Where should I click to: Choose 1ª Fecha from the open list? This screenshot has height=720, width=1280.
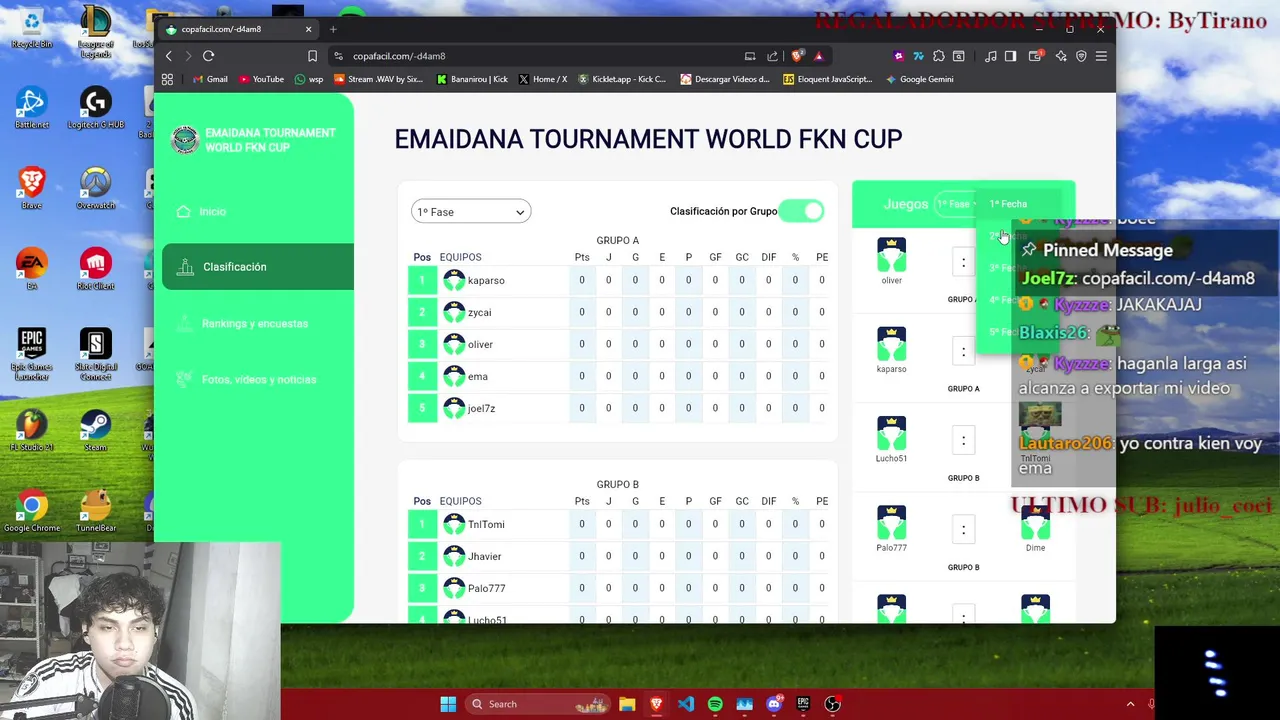coord(1008,204)
